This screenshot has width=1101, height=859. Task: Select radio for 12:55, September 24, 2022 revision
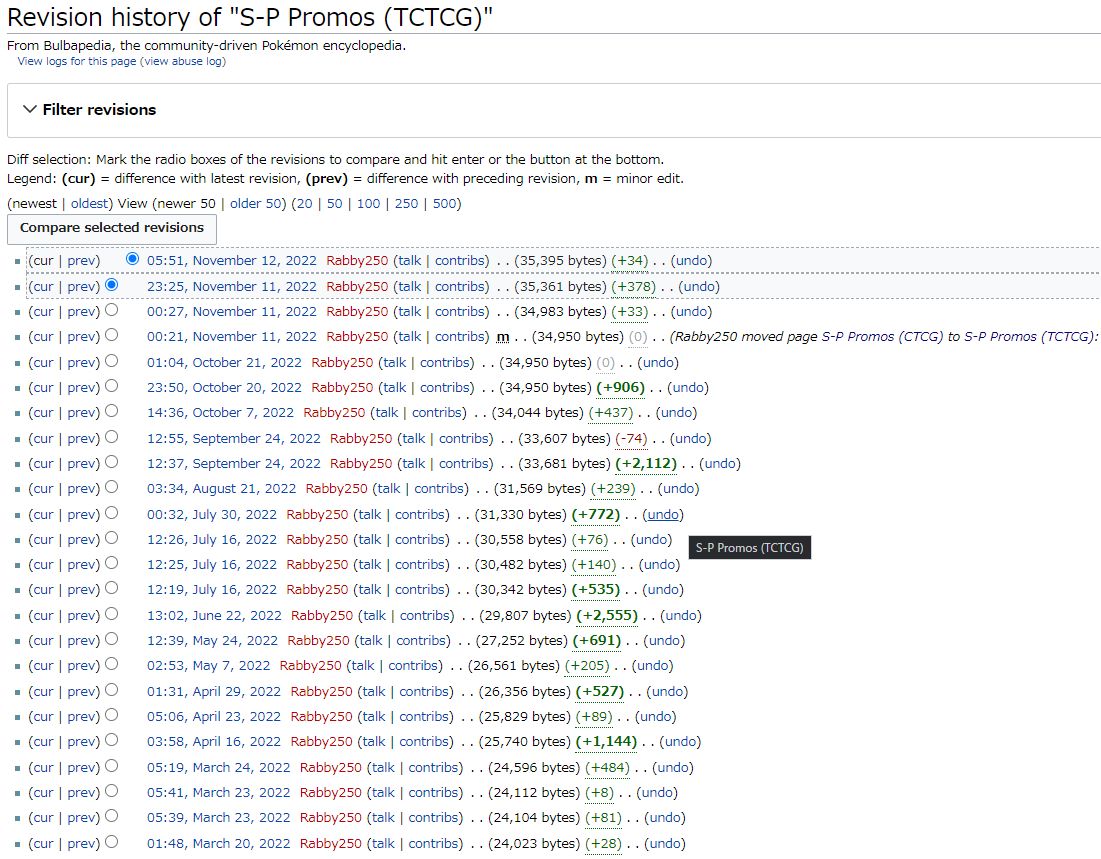click(111, 437)
